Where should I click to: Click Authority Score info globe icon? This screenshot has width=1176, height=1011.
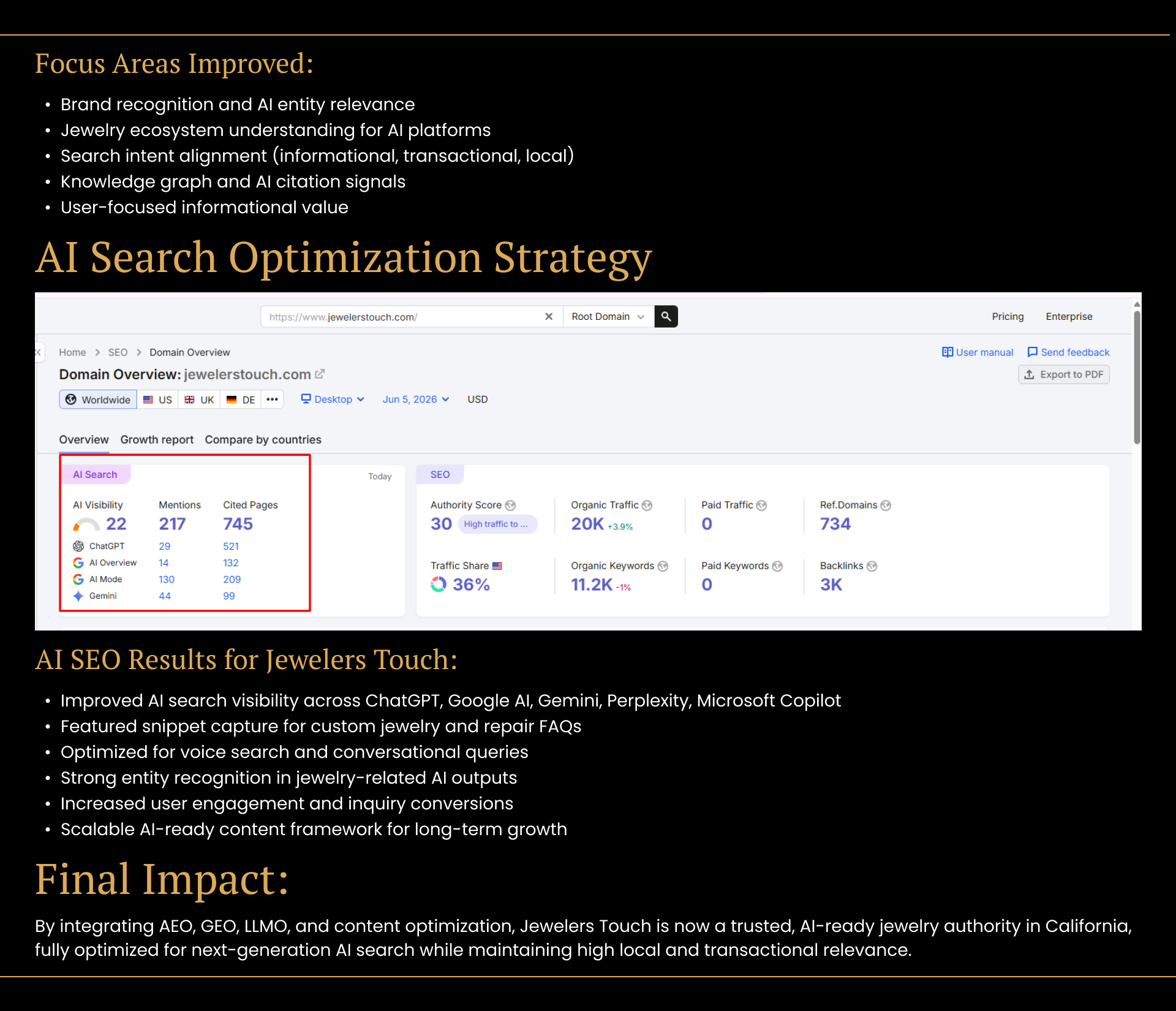point(510,505)
